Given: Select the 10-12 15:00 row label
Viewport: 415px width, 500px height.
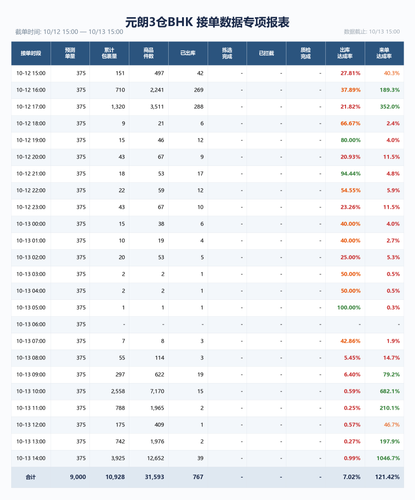Looking at the screenshot, I should pos(31,73).
